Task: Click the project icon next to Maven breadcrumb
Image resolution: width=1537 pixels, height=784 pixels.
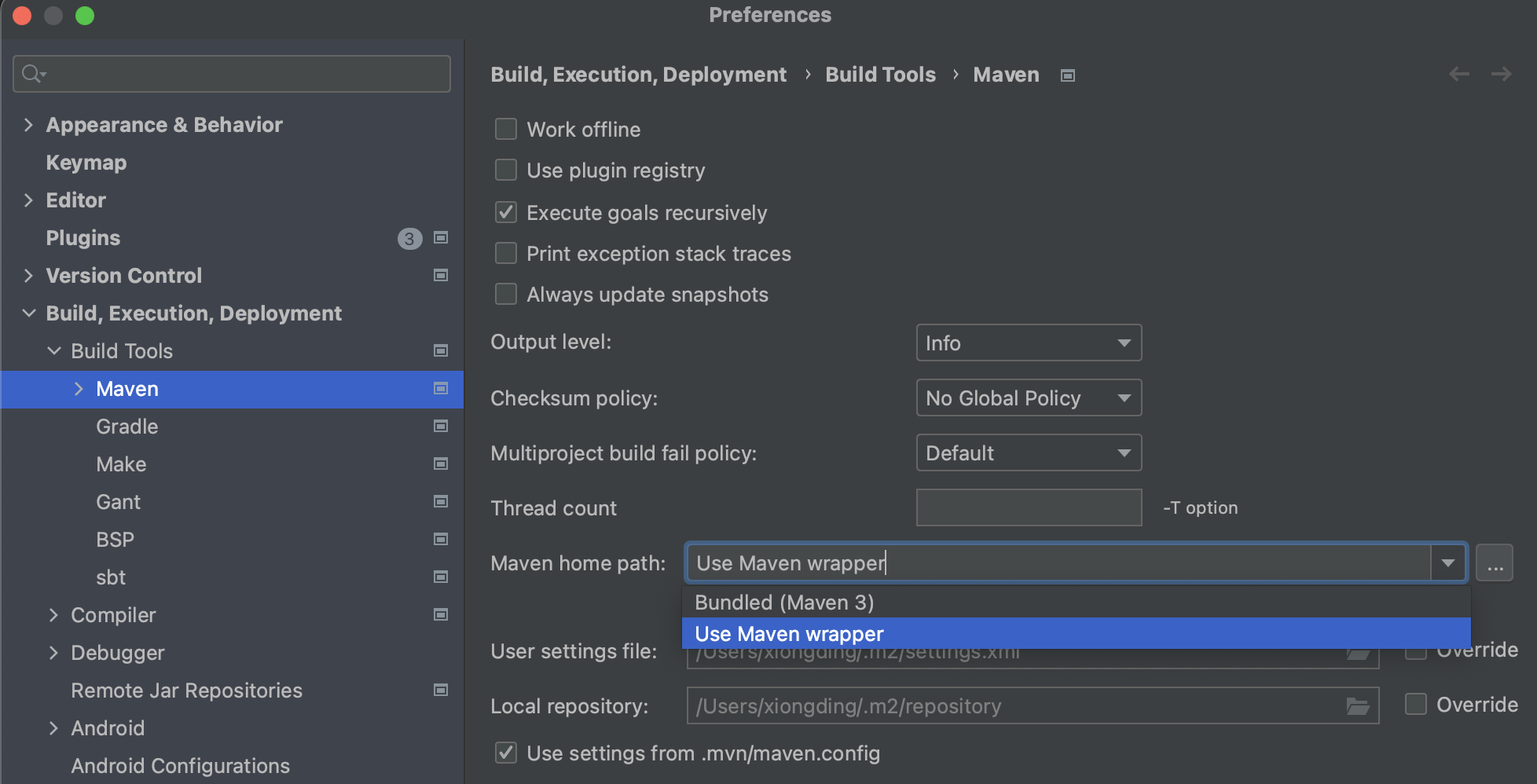Action: (1067, 75)
